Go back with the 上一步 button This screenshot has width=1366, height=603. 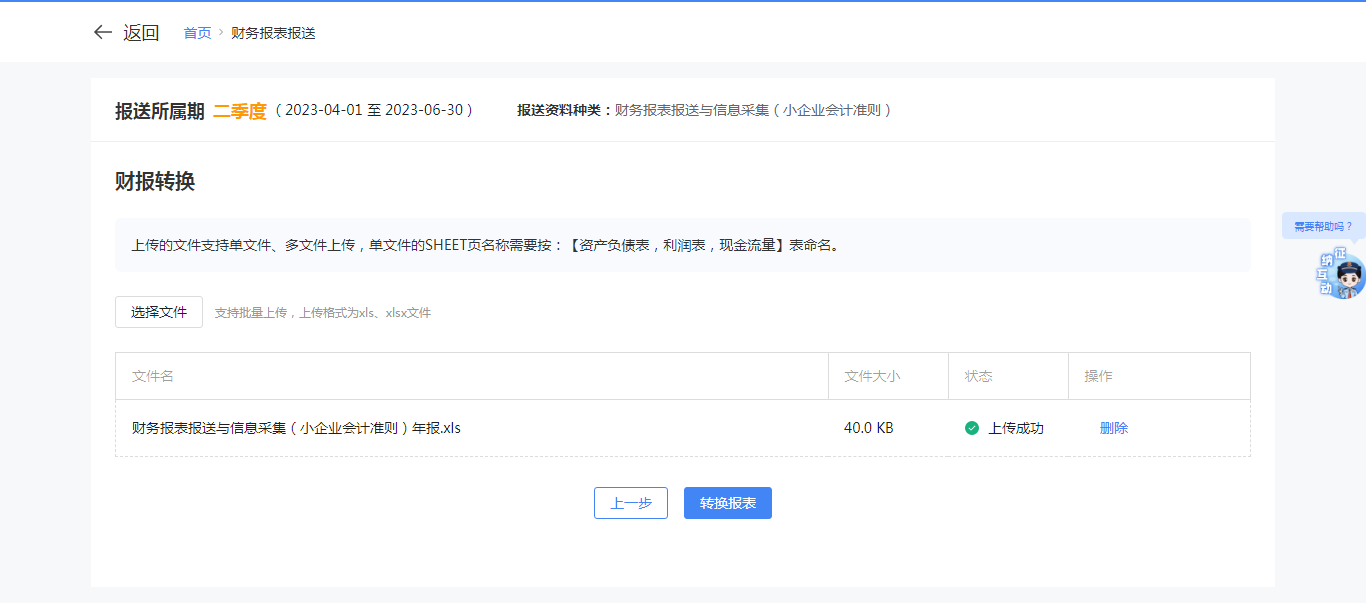tap(631, 503)
